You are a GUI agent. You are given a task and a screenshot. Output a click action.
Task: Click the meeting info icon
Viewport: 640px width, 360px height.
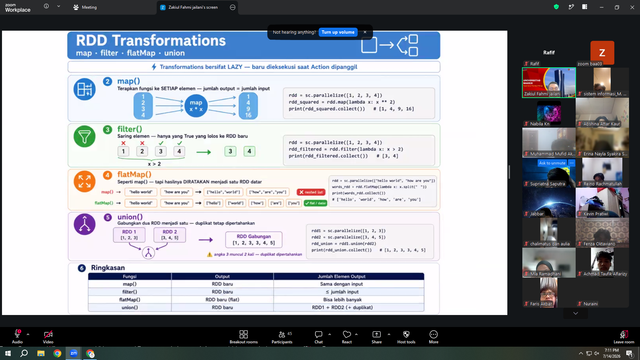(x=46, y=7)
